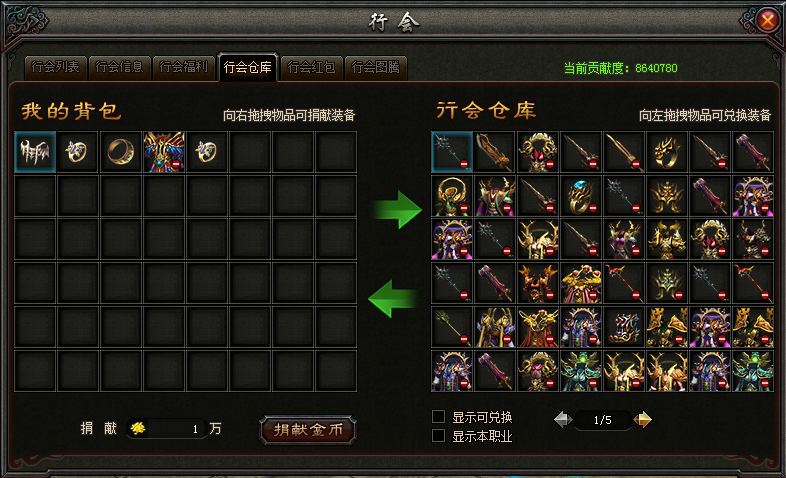Click the green left arrow to exchange
The image size is (786, 478).
pos(392,299)
